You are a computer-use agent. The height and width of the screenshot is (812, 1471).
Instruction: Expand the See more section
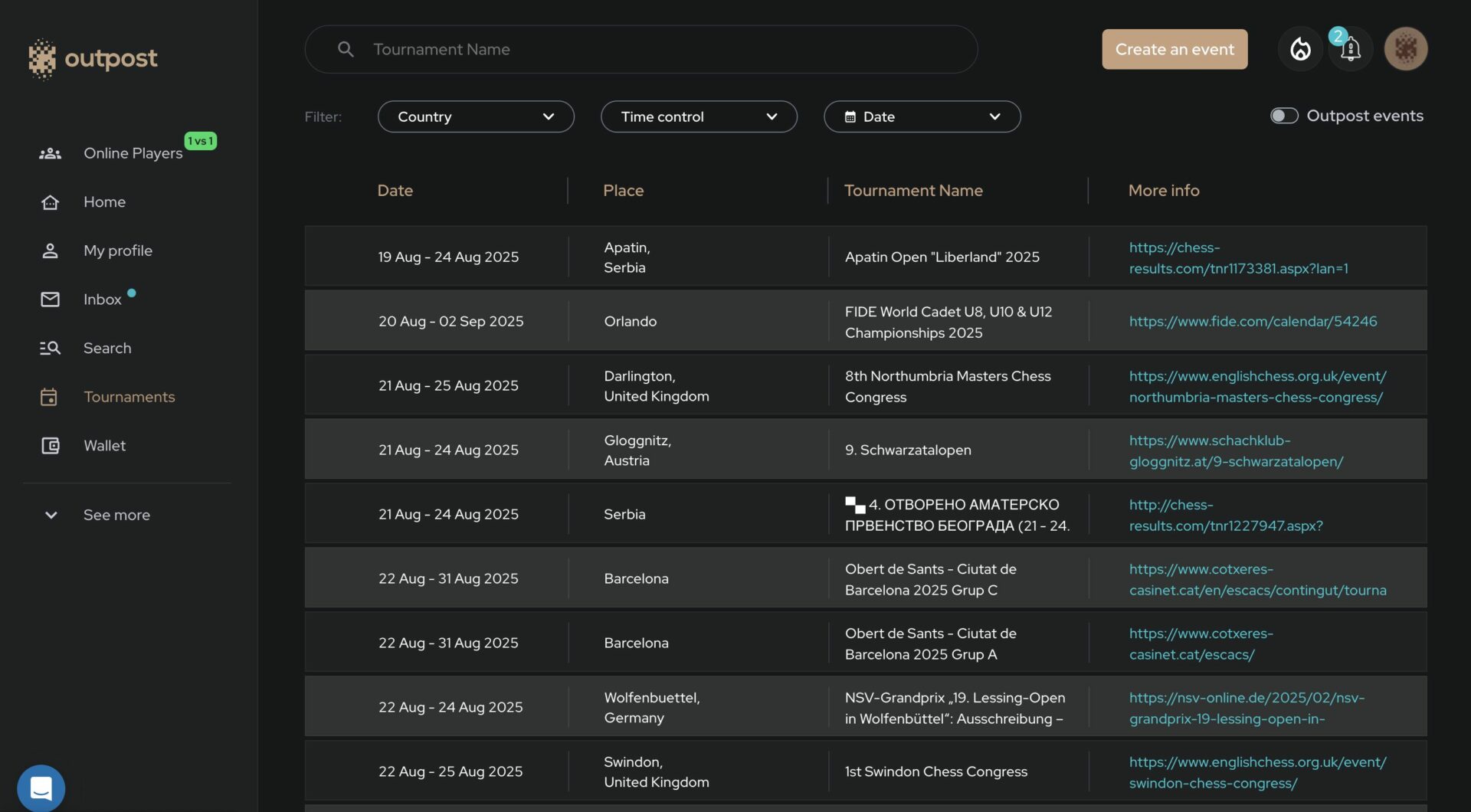(x=116, y=516)
